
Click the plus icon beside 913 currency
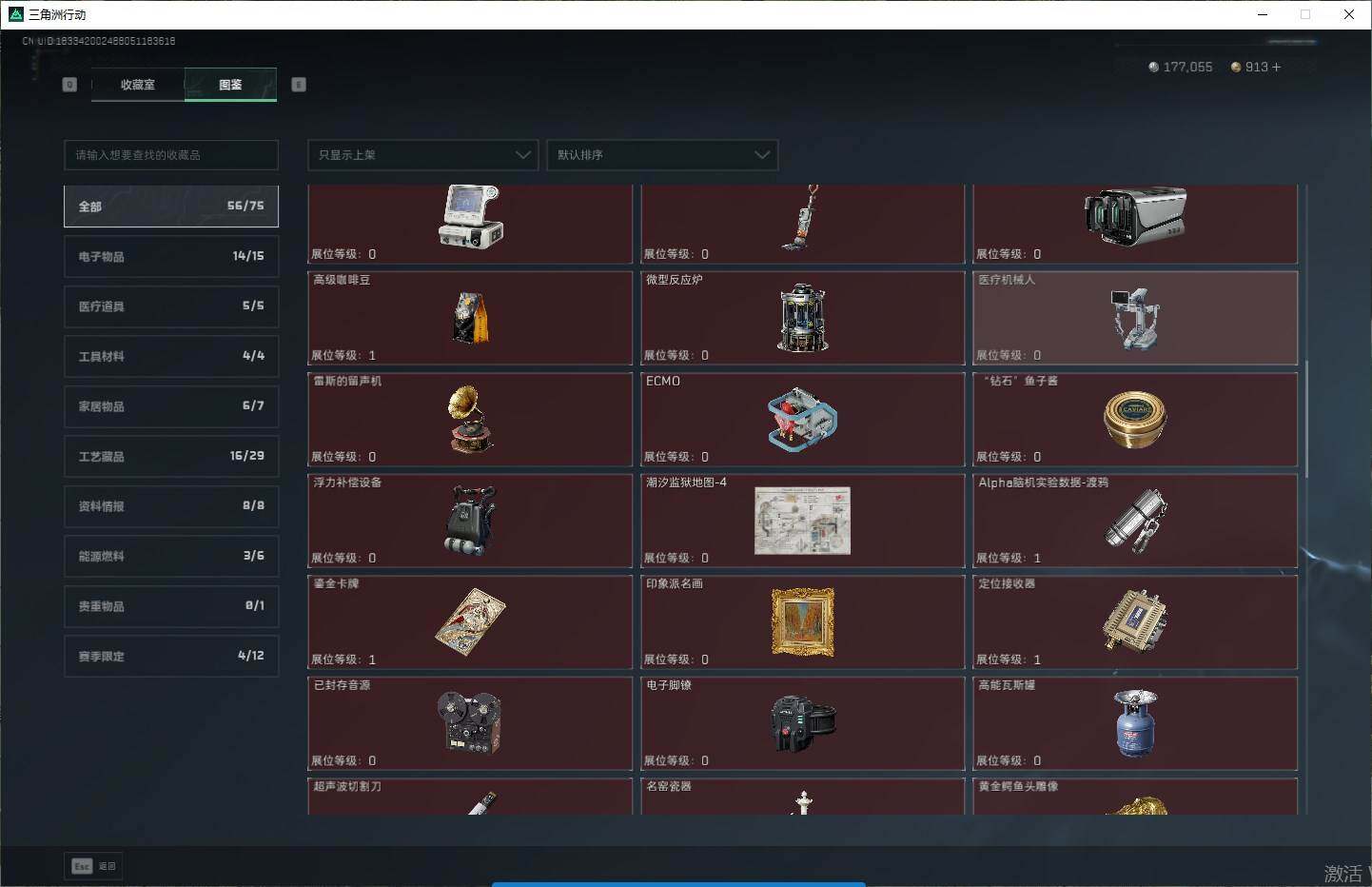coord(1276,68)
